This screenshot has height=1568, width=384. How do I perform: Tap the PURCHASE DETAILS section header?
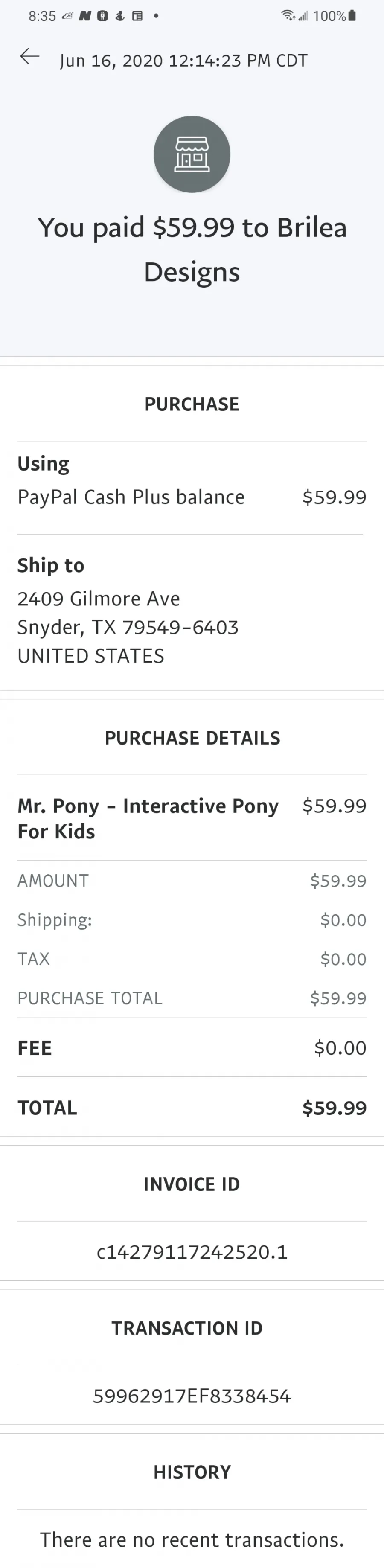(x=192, y=738)
